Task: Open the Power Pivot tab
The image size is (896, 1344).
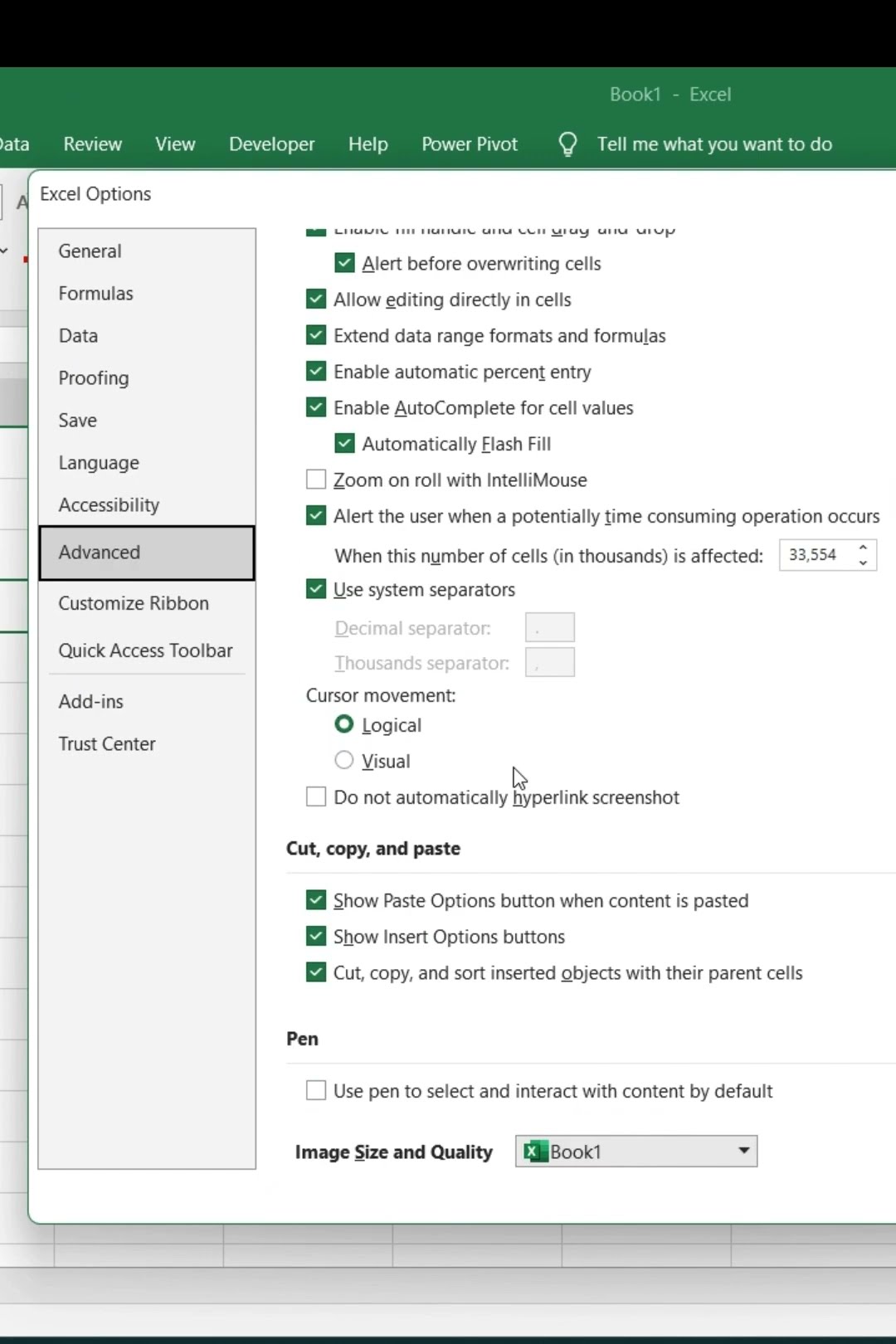Action: pos(470,144)
